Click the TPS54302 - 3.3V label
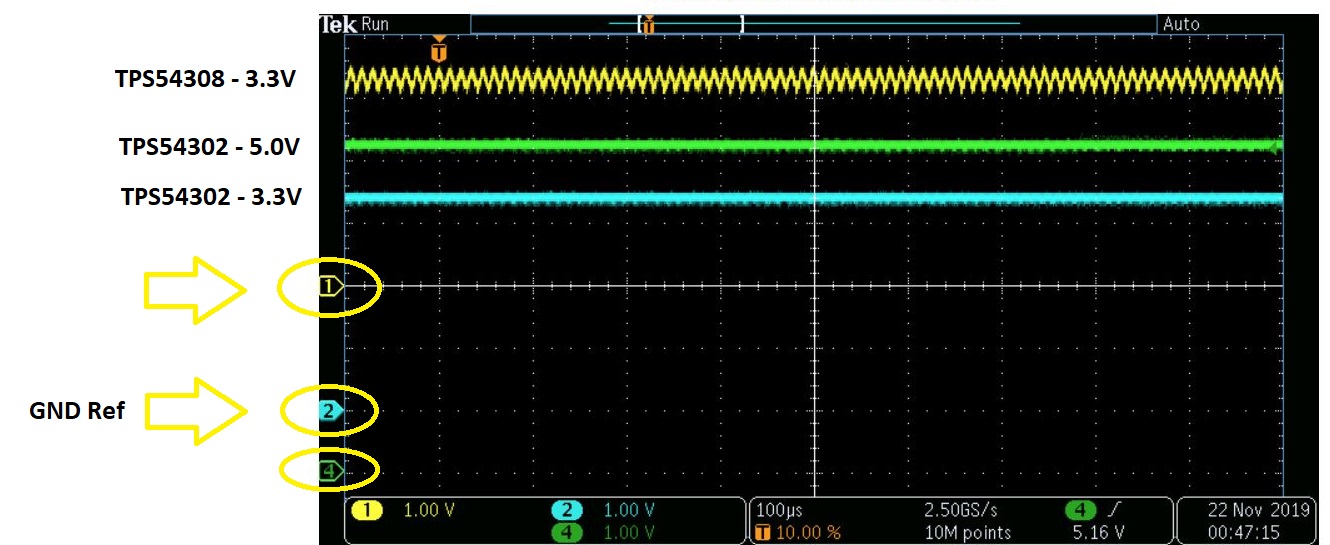 (x=211, y=196)
